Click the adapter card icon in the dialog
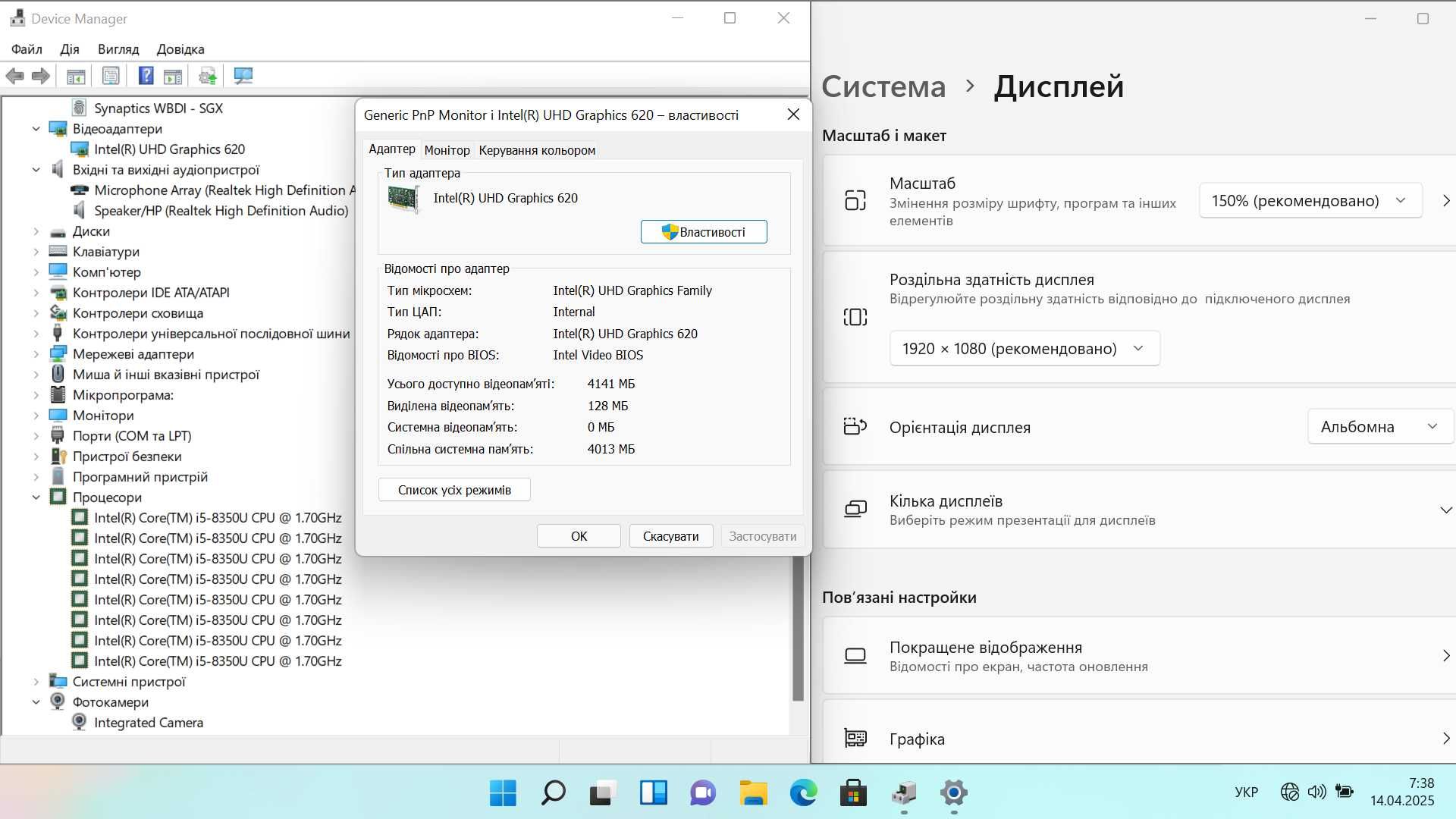 403,199
